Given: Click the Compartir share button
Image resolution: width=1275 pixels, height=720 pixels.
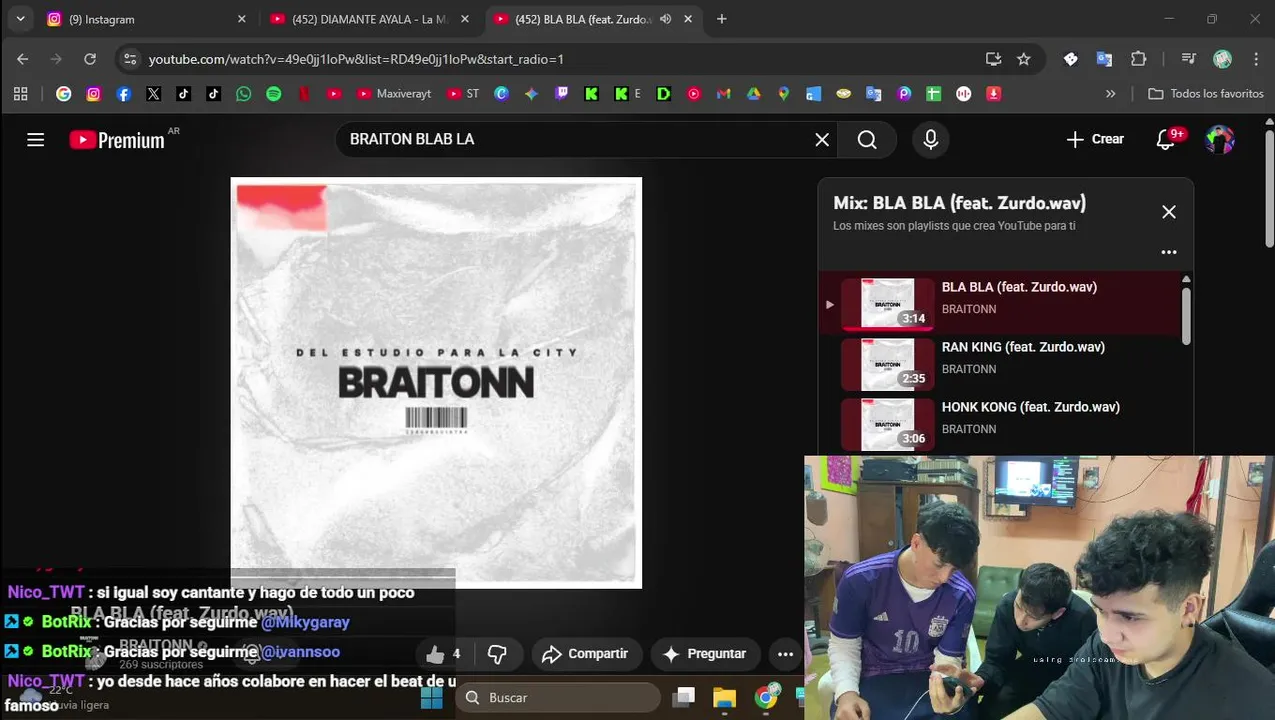Looking at the screenshot, I should point(585,654).
